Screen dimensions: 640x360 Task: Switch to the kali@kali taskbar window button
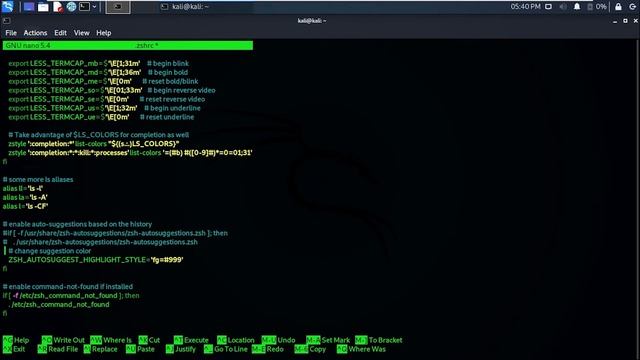[x=184, y=7]
